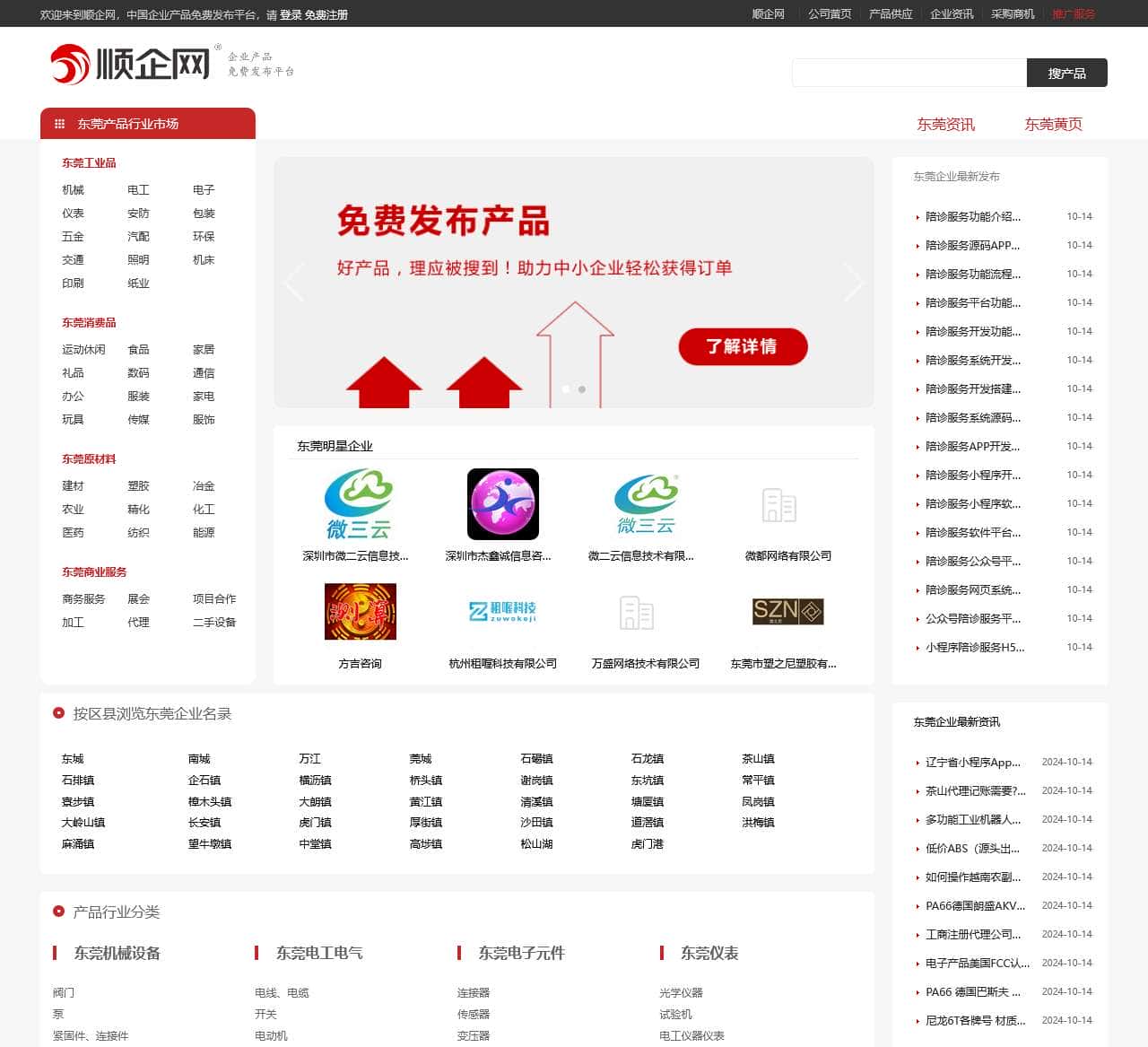Open the 陪诊服务功能介绍... listing
Screen dimensions: 1148x1047
(973, 217)
